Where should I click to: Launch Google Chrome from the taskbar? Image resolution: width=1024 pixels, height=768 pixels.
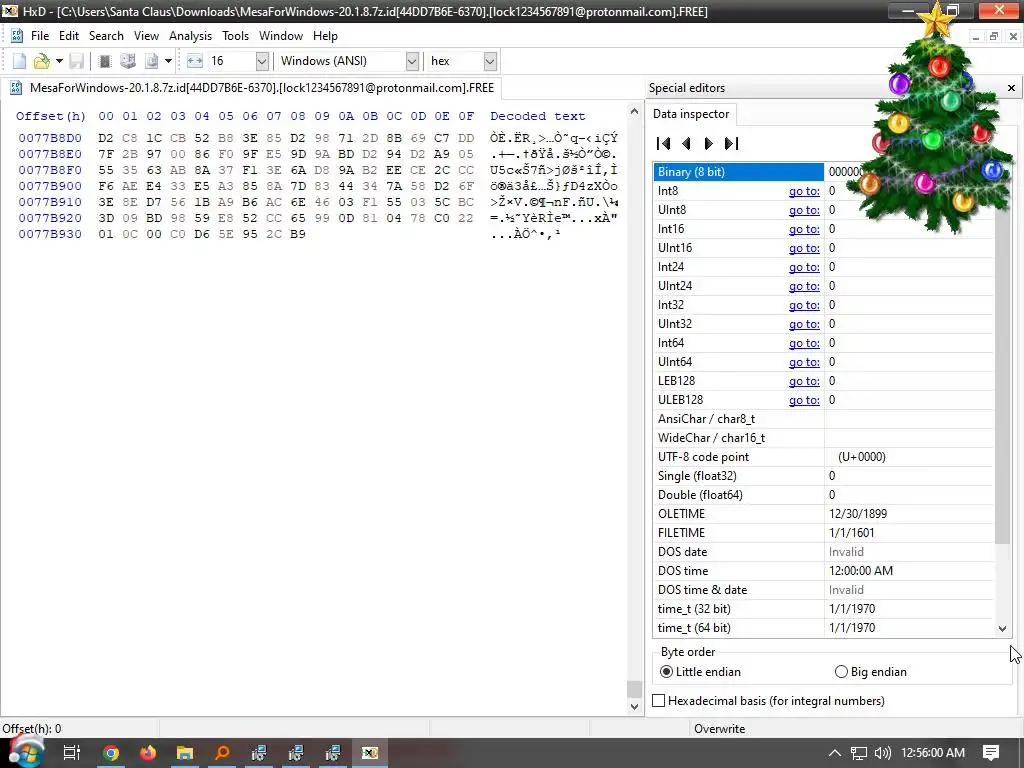pyautogui.click(x=111, y=753)
